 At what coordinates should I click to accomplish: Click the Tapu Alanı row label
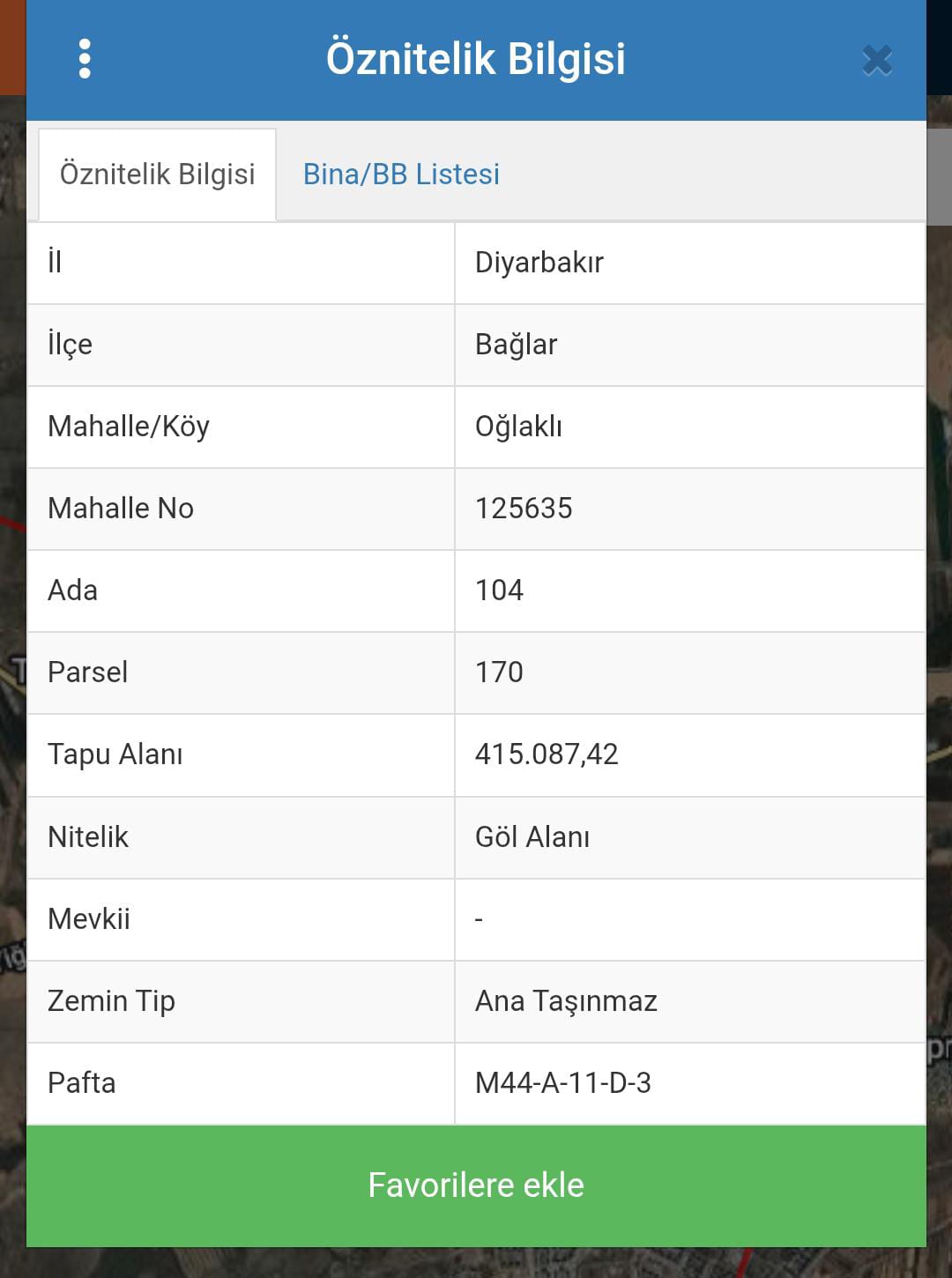[115, 754]
